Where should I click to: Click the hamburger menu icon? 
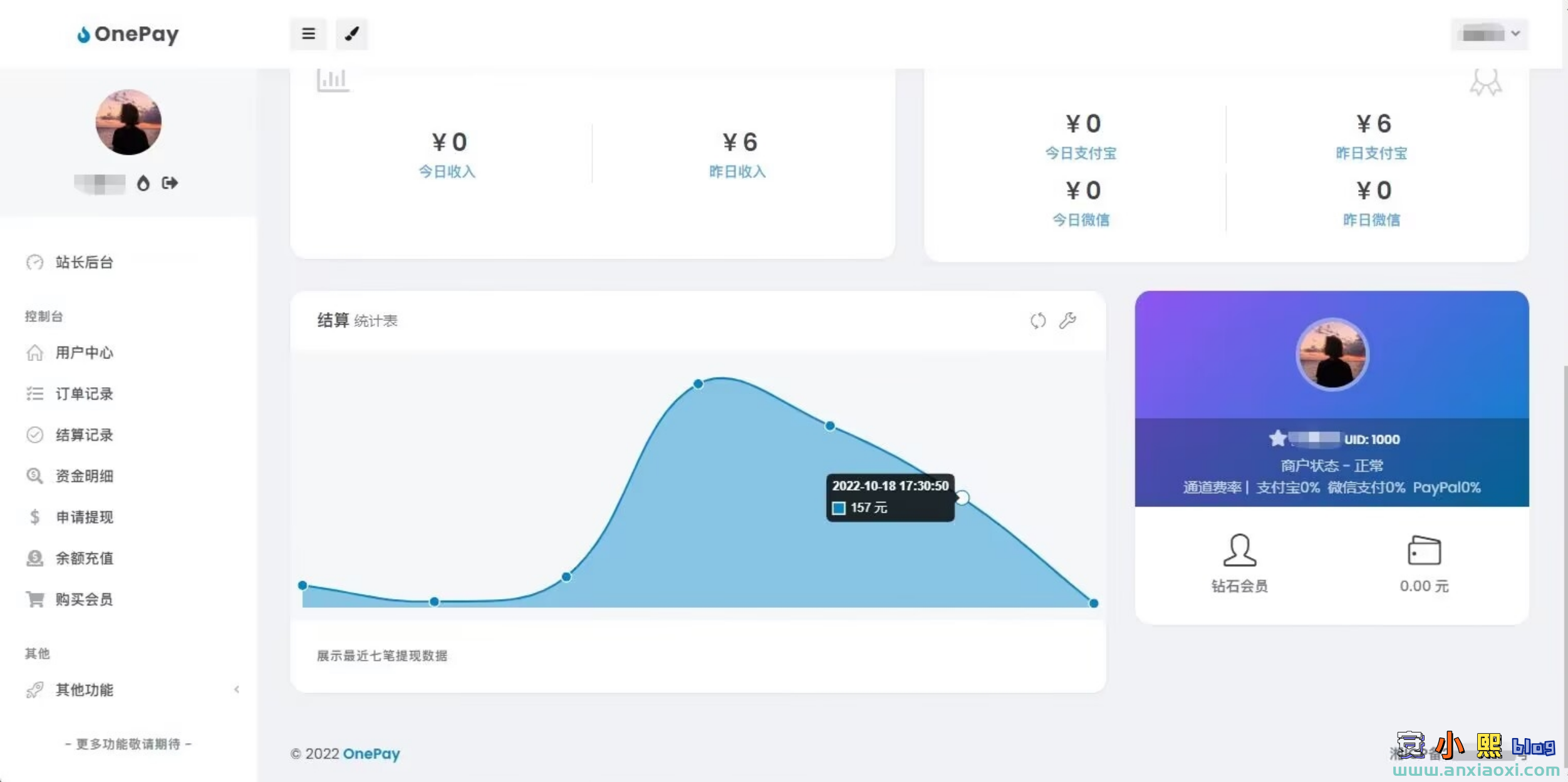tap(308, 33)
